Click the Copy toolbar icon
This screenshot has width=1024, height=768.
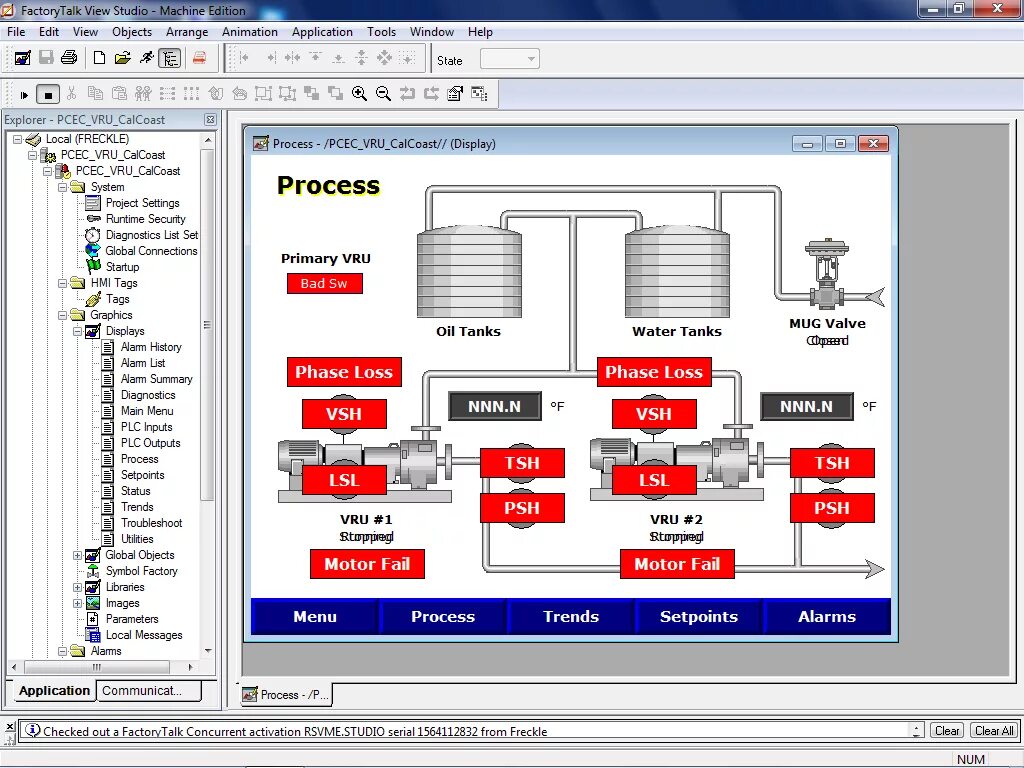click(x=95, y=94)
